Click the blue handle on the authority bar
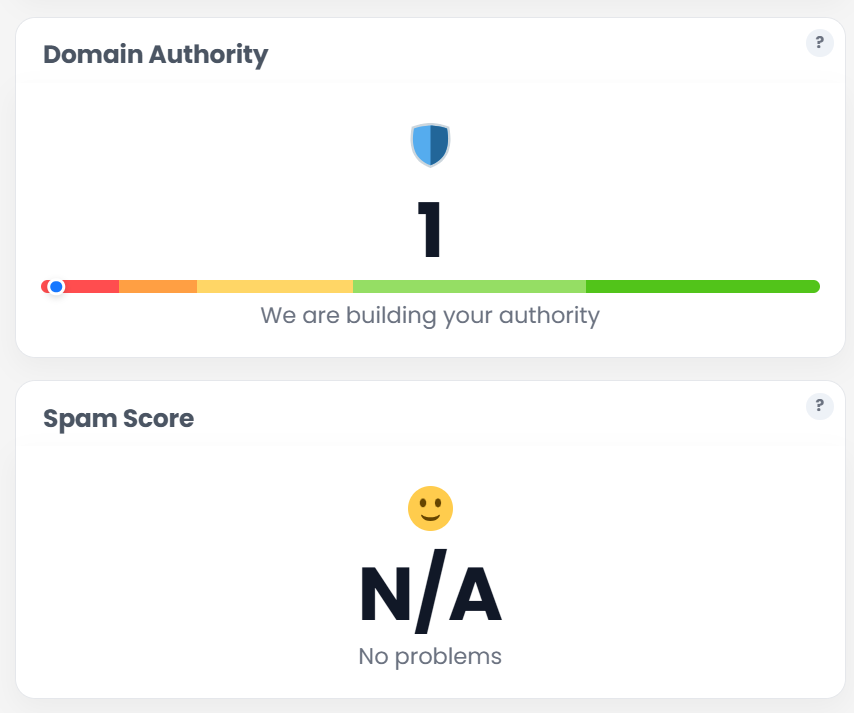Screen dimensions: 854x713 tap(57, 287)
